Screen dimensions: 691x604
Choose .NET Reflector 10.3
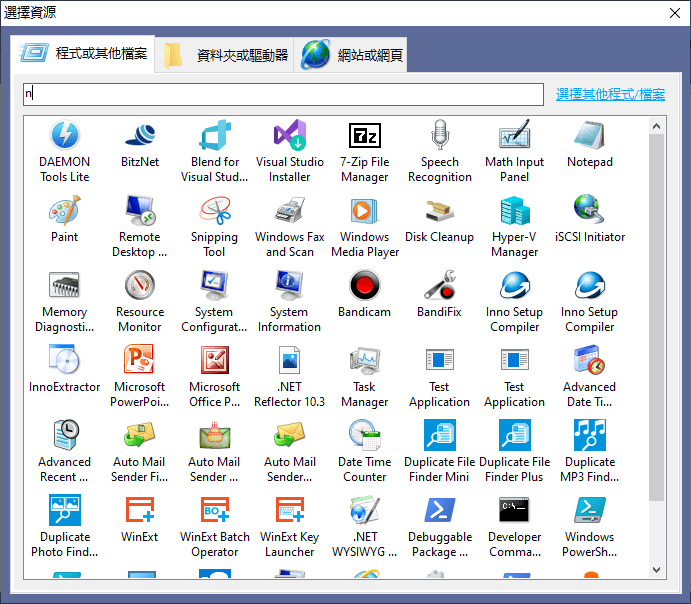coord(290,360)
